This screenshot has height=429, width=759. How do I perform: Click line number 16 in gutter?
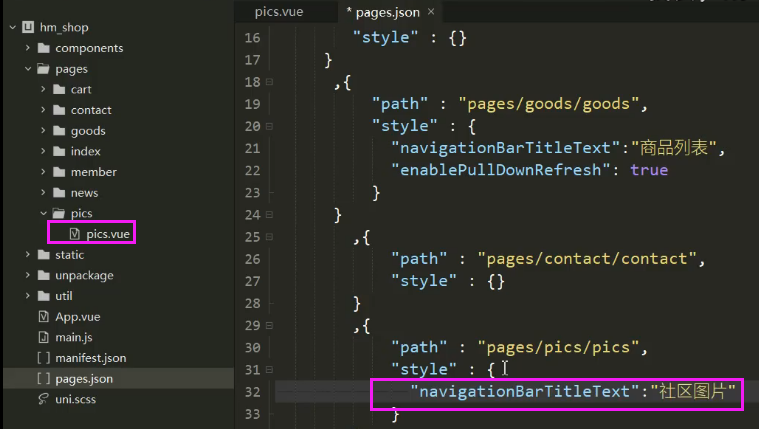[252, 38]
